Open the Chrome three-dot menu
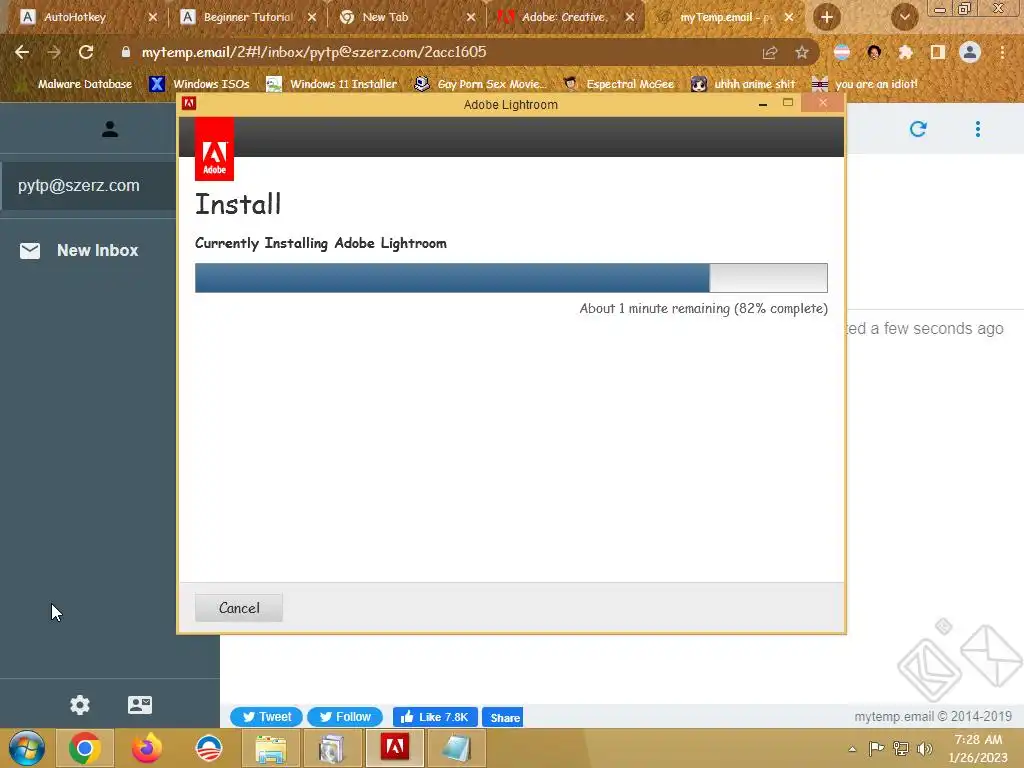This screenshot has width=1024, height=768. click(1002, 52)
